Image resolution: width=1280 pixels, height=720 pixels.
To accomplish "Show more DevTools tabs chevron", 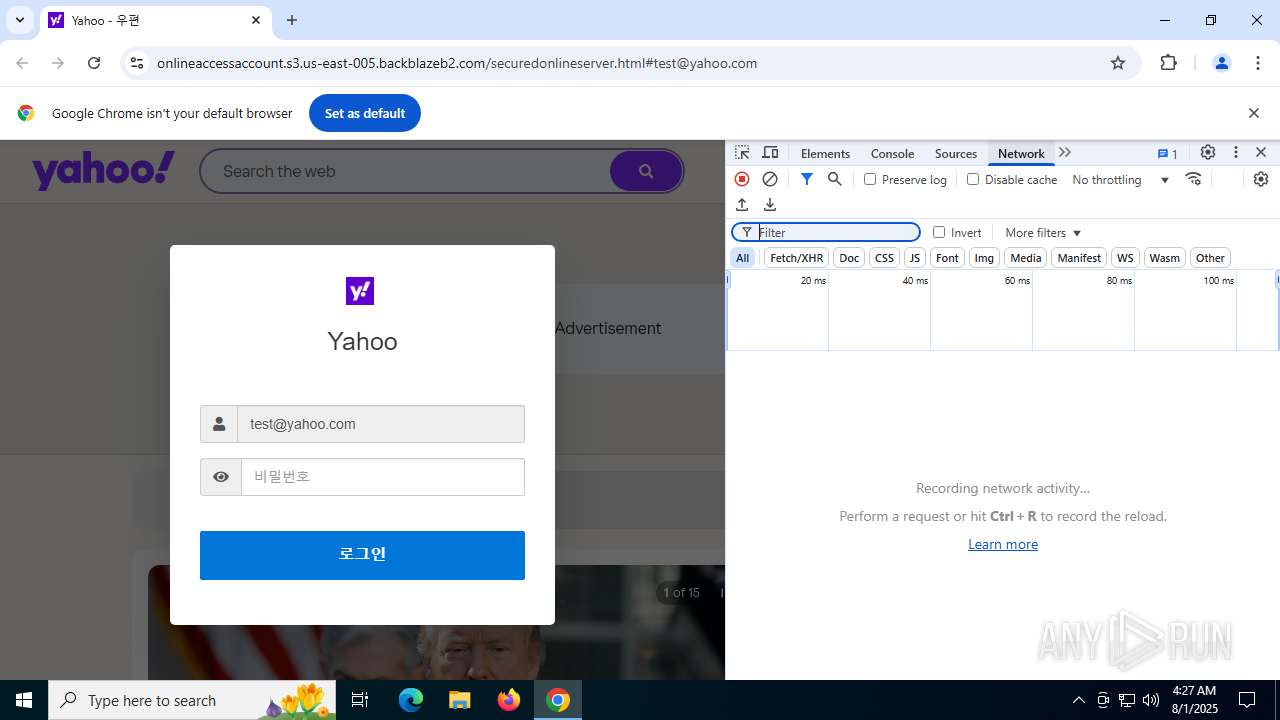I will tap(1065, 153).
